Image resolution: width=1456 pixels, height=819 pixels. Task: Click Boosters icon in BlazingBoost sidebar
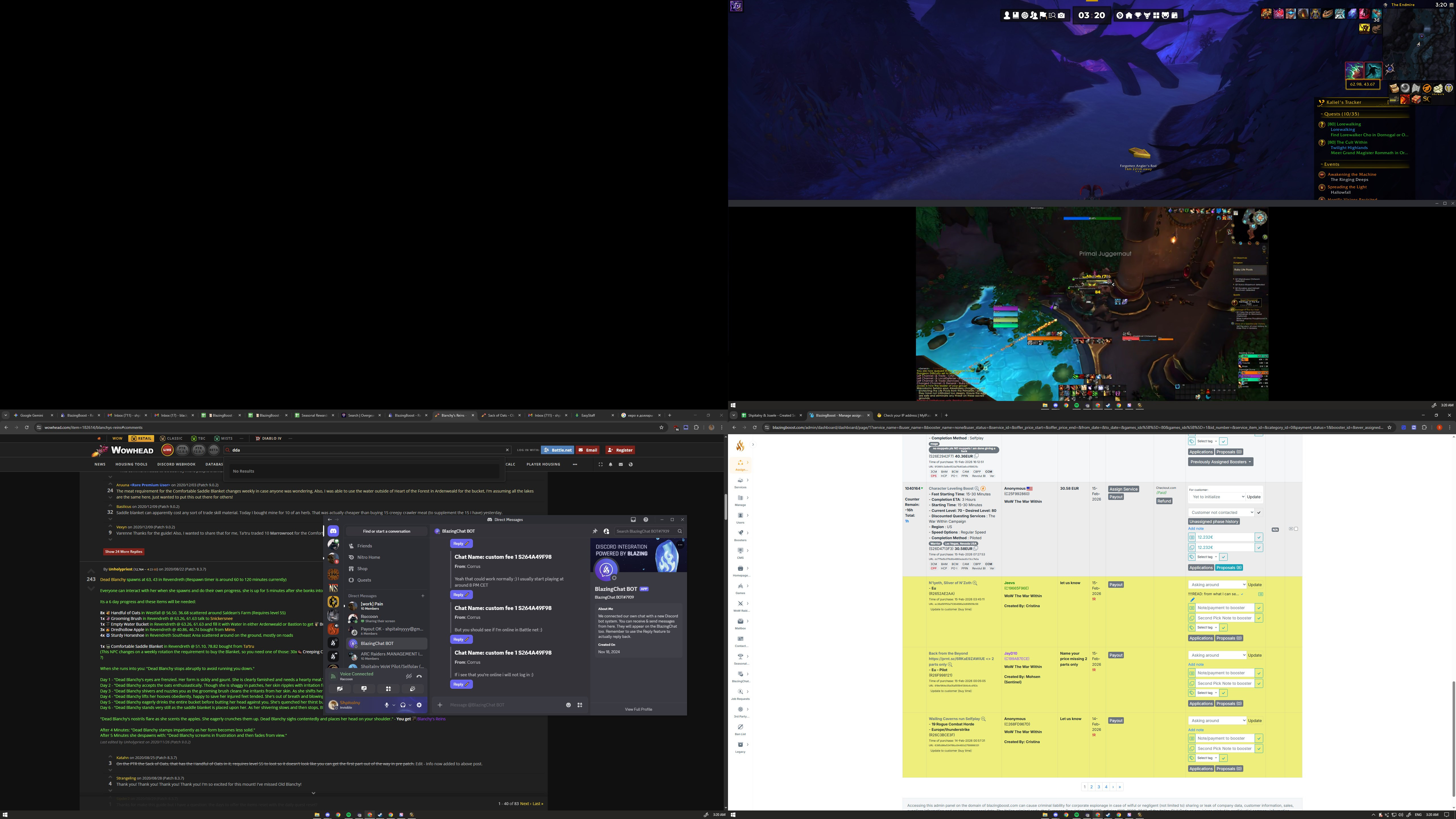pos(740,533)
